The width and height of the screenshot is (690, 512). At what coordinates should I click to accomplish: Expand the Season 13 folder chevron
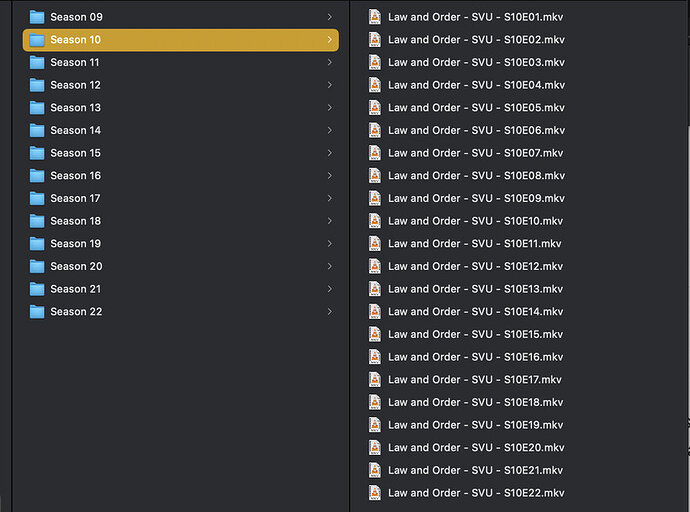click(330, 107)
